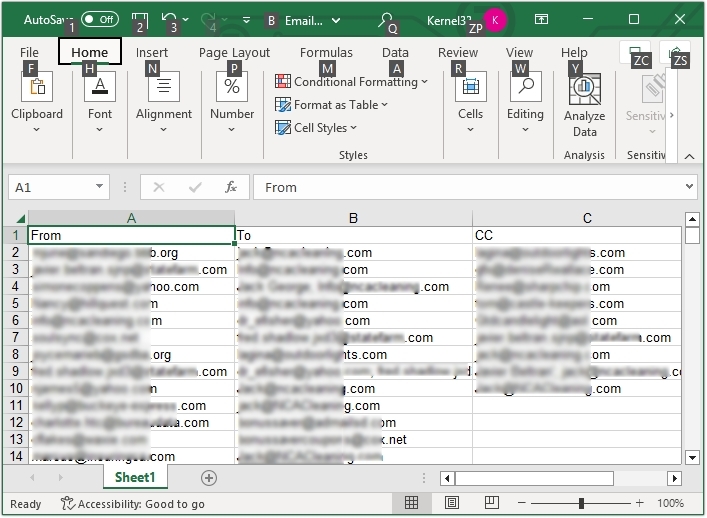The image size is (707, 518).
Task: Open Customize Quick Access Toolbar dropdown
Action: [246, 20]
